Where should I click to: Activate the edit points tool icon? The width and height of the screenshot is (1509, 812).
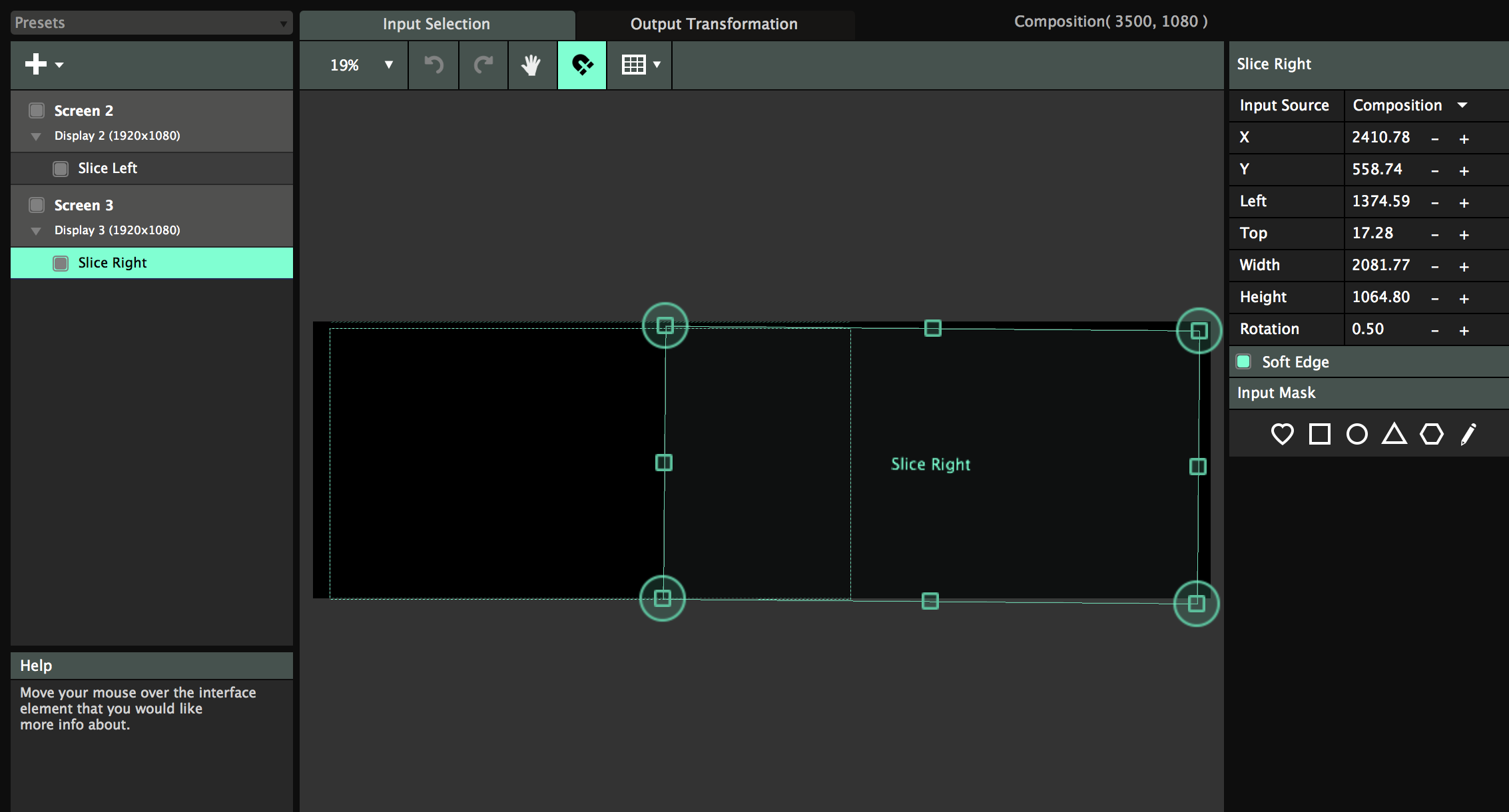pos(582,65)
